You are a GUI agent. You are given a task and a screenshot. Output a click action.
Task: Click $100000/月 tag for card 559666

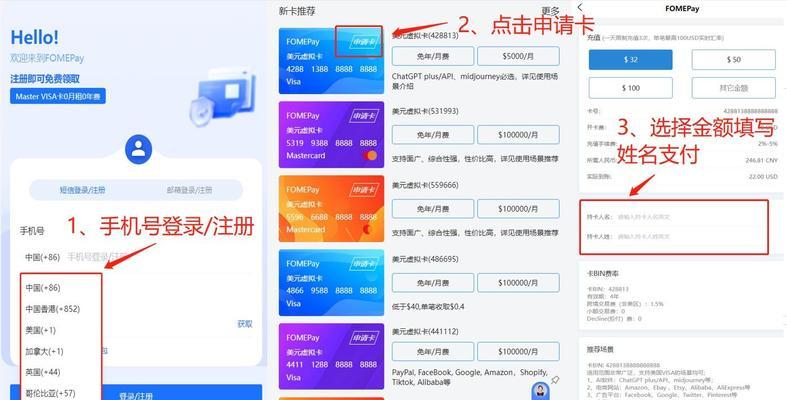point(518,209)
